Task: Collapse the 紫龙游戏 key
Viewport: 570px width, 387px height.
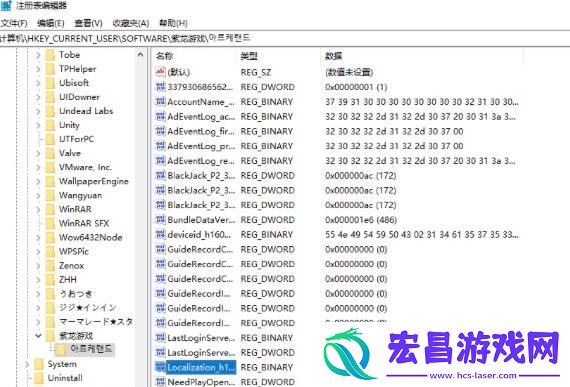Action: (x=38, y=336)
